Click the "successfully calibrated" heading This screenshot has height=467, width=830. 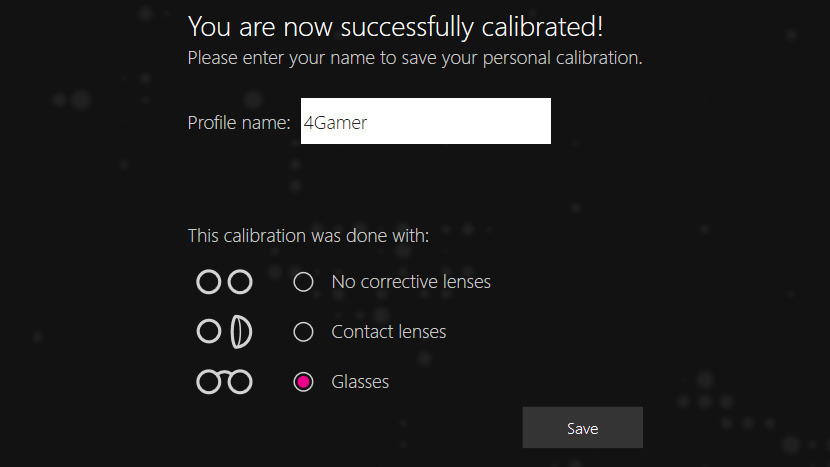point(395,27)
